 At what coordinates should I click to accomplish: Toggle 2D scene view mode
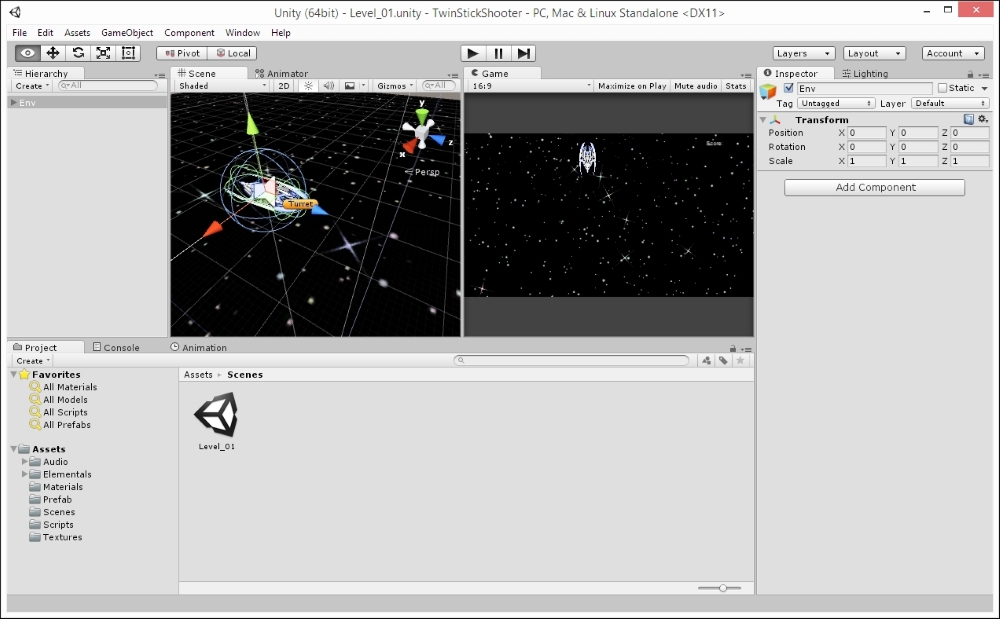(284, 86)
